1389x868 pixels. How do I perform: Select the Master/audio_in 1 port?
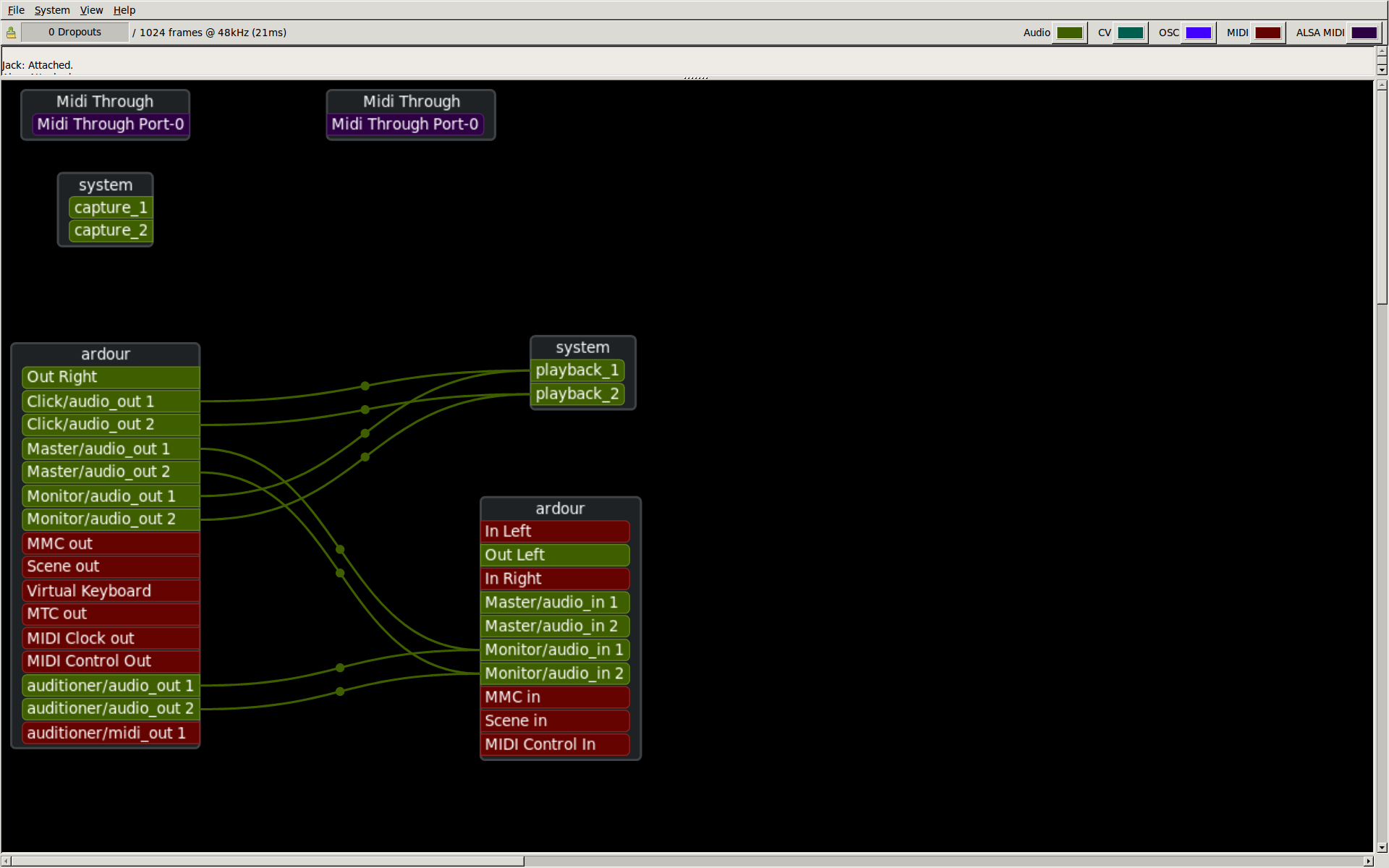click(x=555, y=603)
